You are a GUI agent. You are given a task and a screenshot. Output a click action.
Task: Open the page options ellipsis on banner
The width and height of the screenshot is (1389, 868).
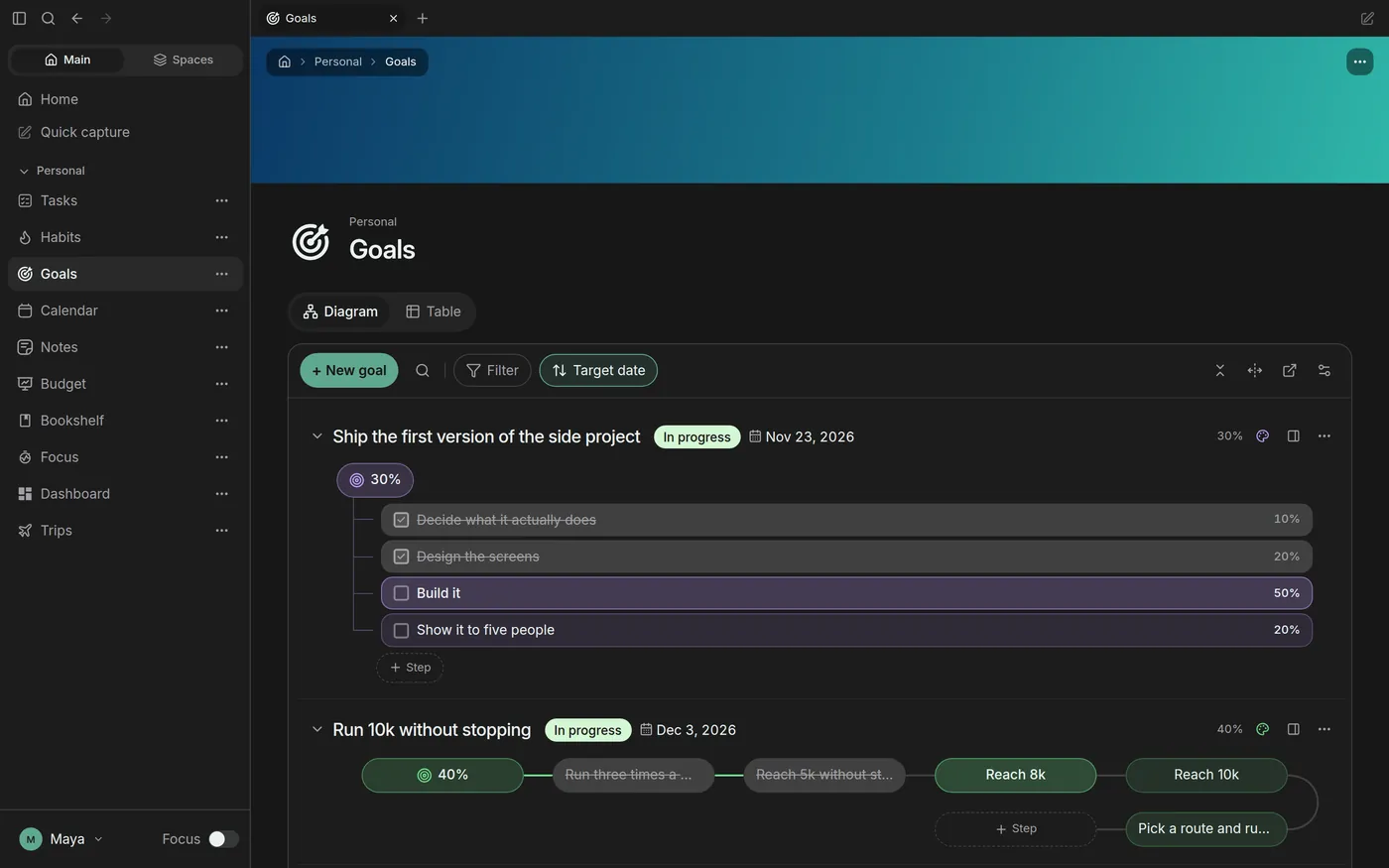coord(1359,62)
